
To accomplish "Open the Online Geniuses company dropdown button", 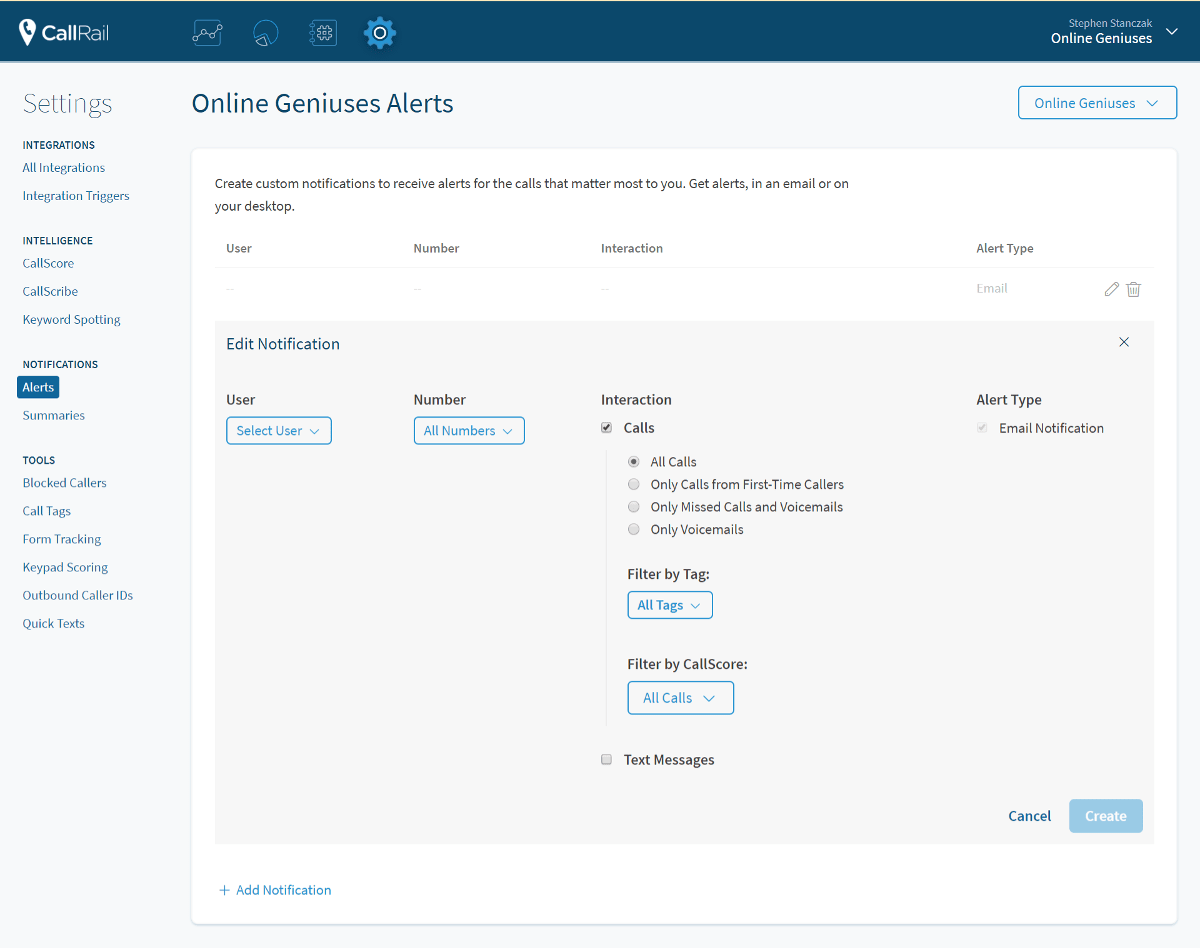I will tap(1097, 103).
